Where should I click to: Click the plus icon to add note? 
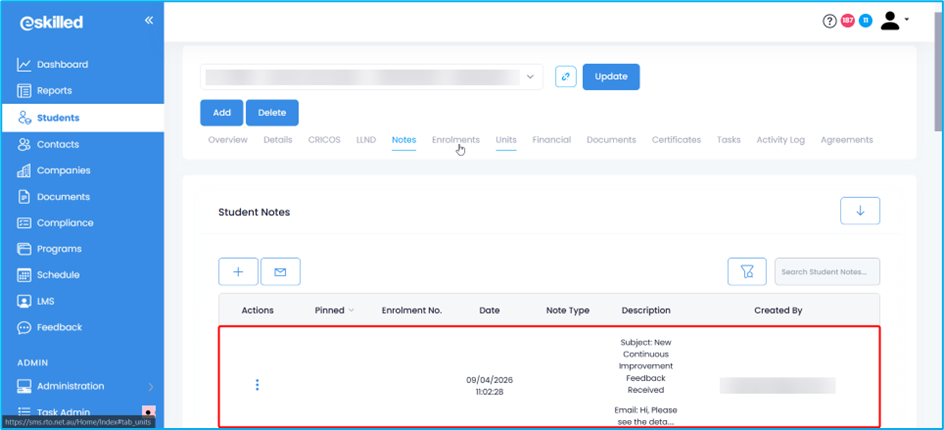point(238,271)
